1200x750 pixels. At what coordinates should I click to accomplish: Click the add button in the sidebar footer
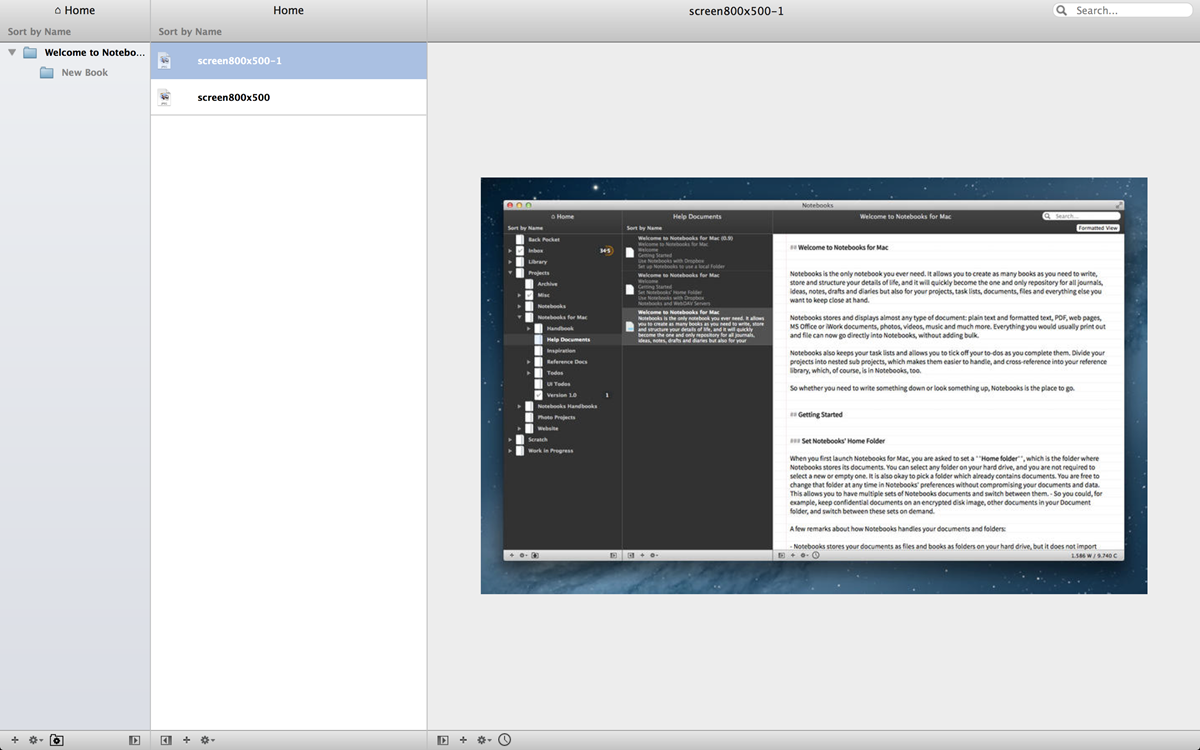14,740
